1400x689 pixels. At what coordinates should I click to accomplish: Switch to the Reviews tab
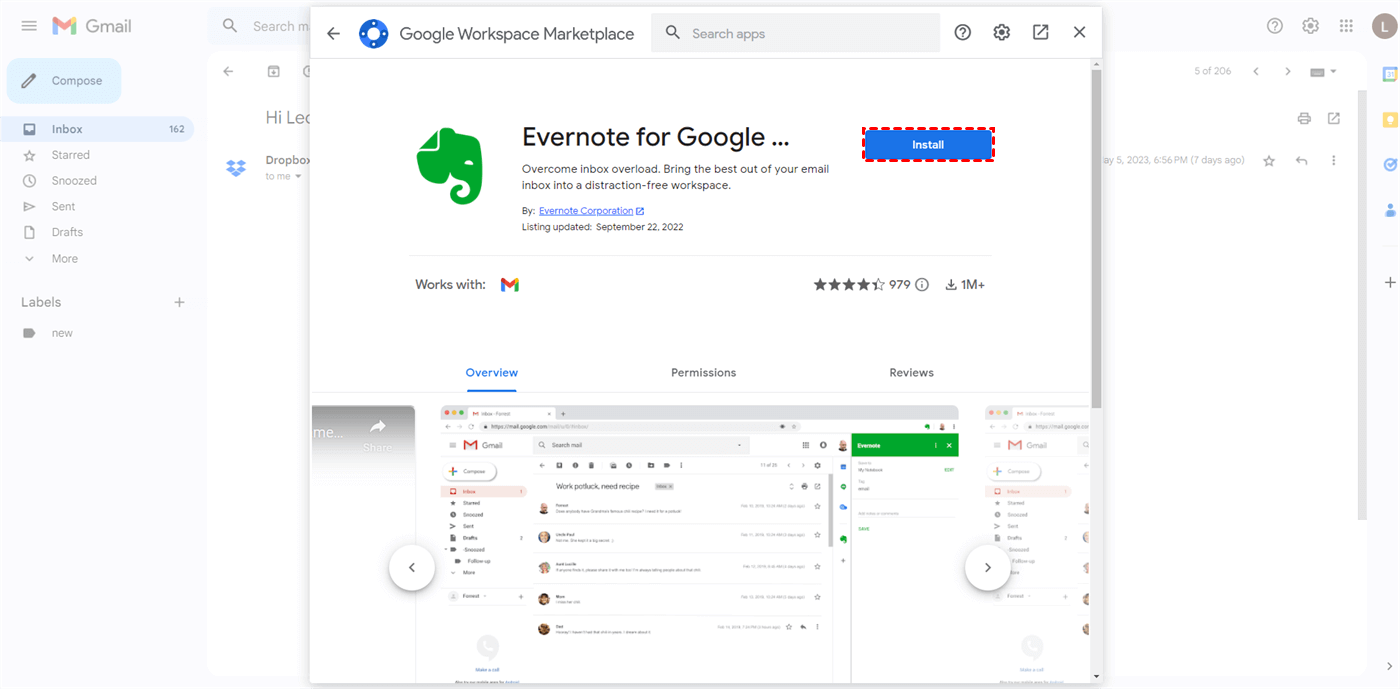pos(912,373)
